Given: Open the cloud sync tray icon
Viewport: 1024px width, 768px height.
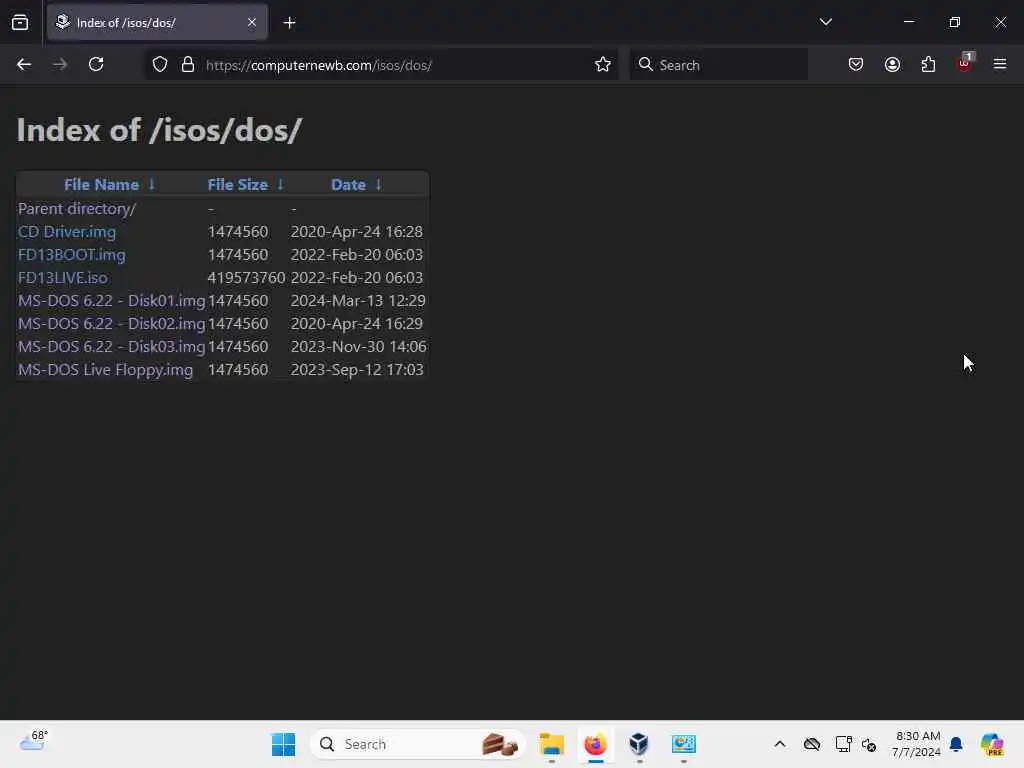Looking at the screenshot, I should (812, 744).
